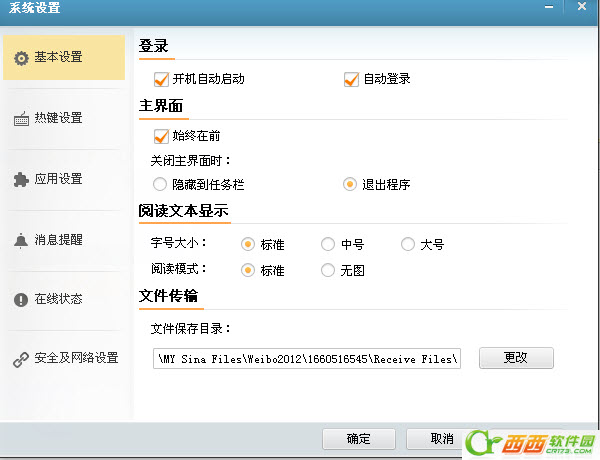Click the 文件保存目录 label
Image resolution: width=600 pixels, height=460 pixels.
coord(191,328)
